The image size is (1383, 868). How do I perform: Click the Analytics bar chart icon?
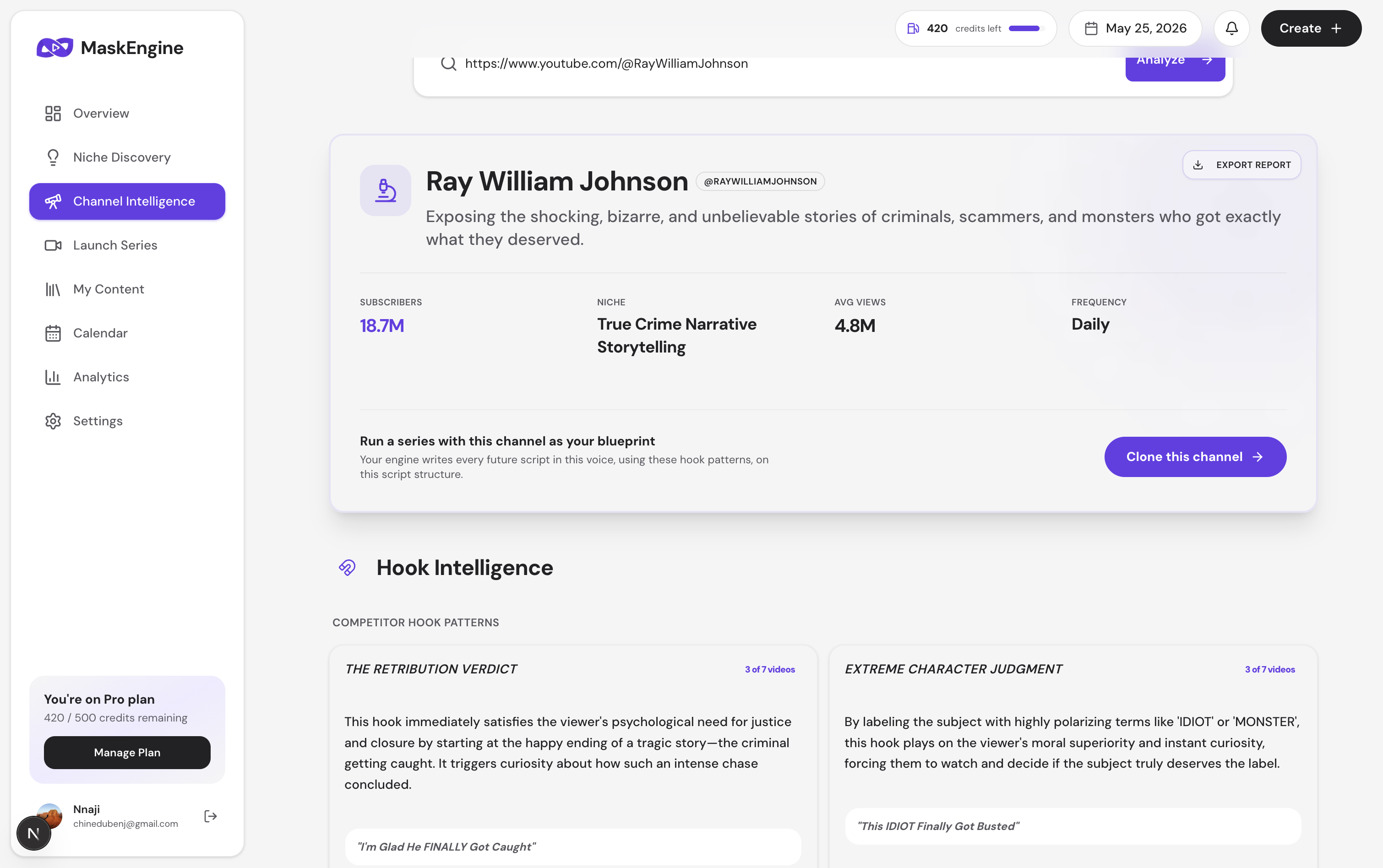53,377
